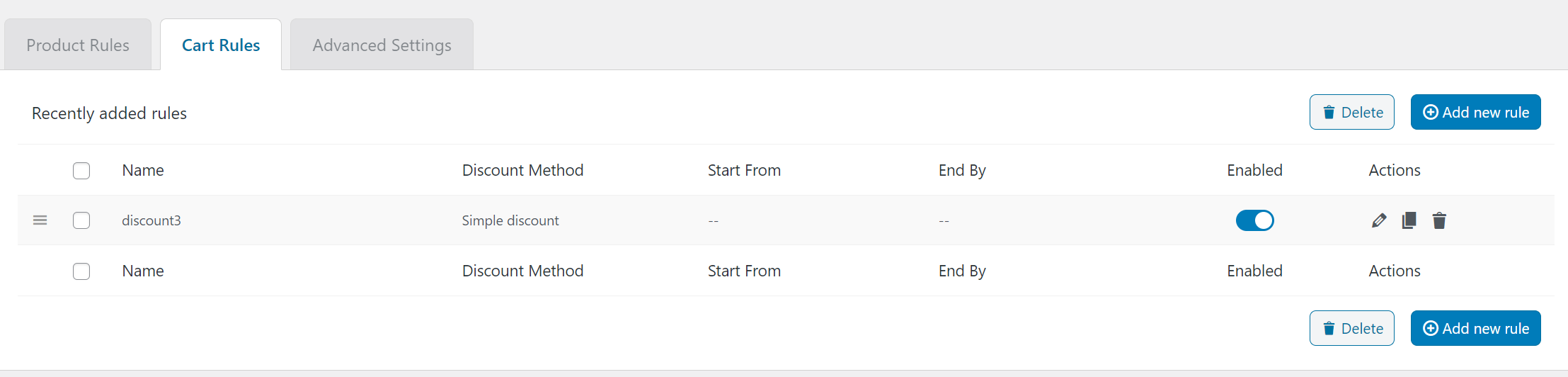Click the End By column header
The height and width of the screenshot is (377, 1568).
(x=962, y=170)
